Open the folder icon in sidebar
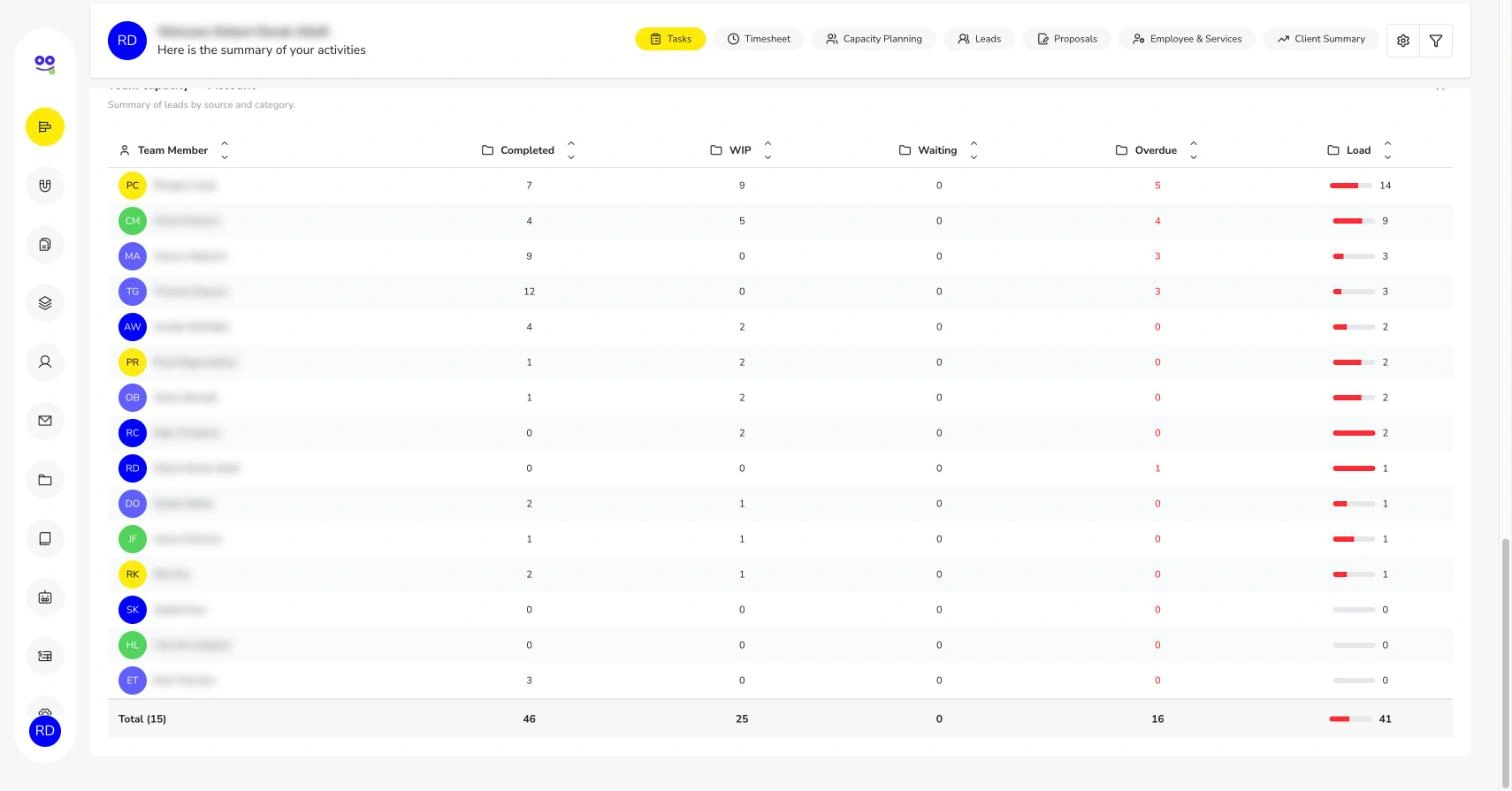The image size is (1512, 791). (45, 480)
